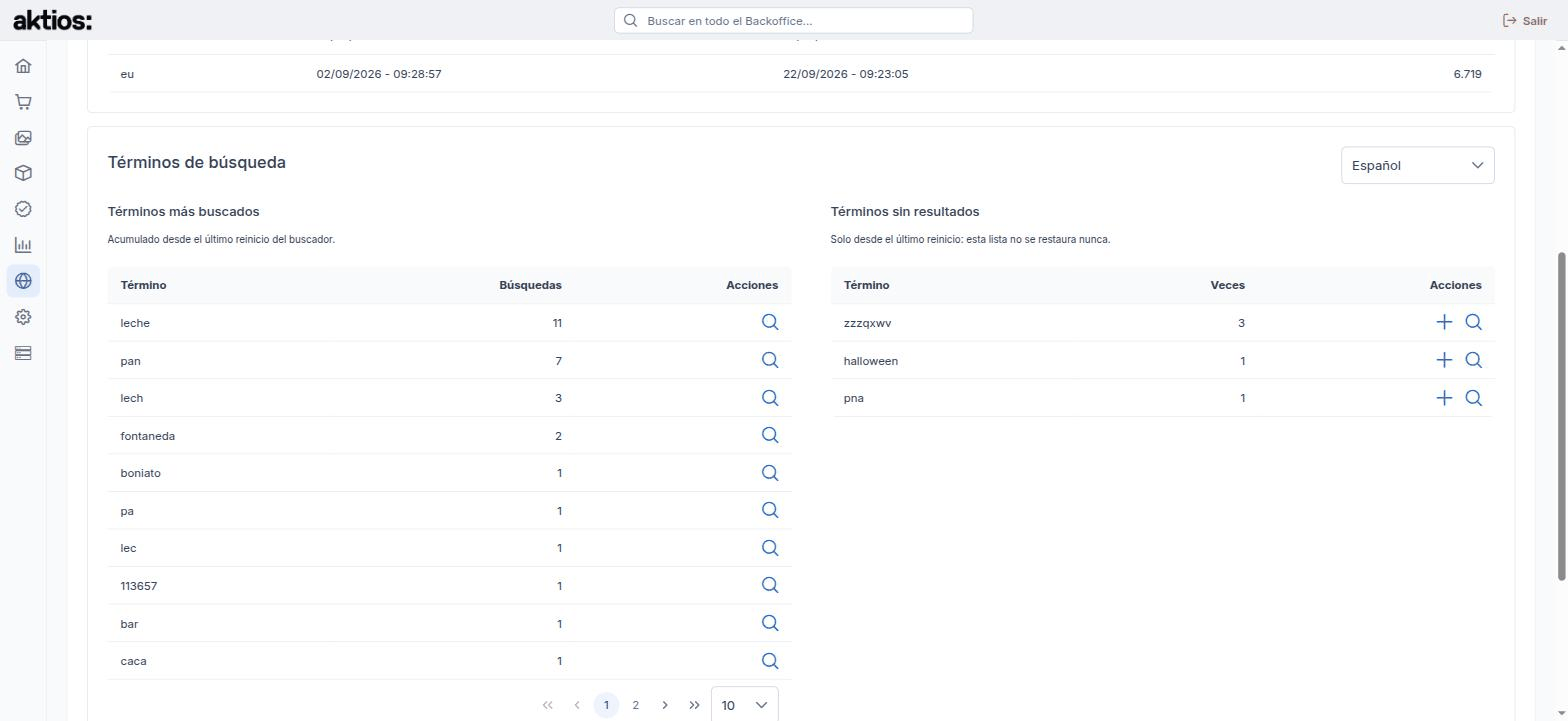Viewport: 1568px width, 721px height.
Task: Click the 6.719 value in 'eu' row
Action: click(1467, 74)
